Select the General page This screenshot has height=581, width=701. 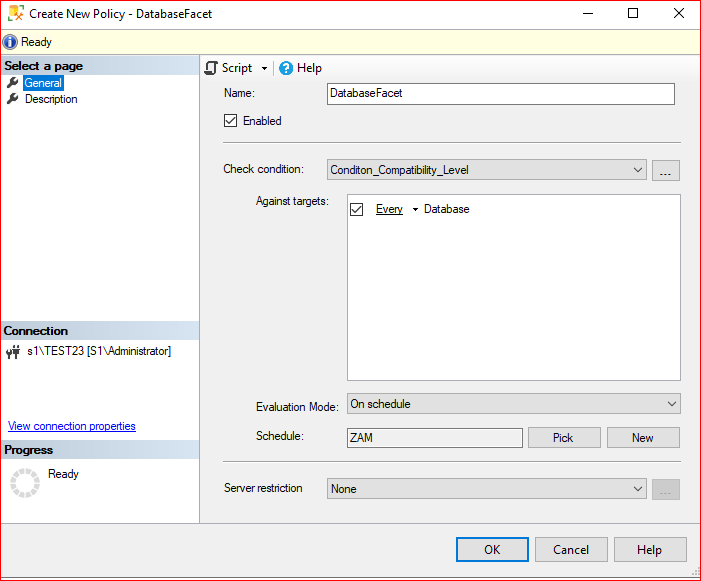(43, 83)
